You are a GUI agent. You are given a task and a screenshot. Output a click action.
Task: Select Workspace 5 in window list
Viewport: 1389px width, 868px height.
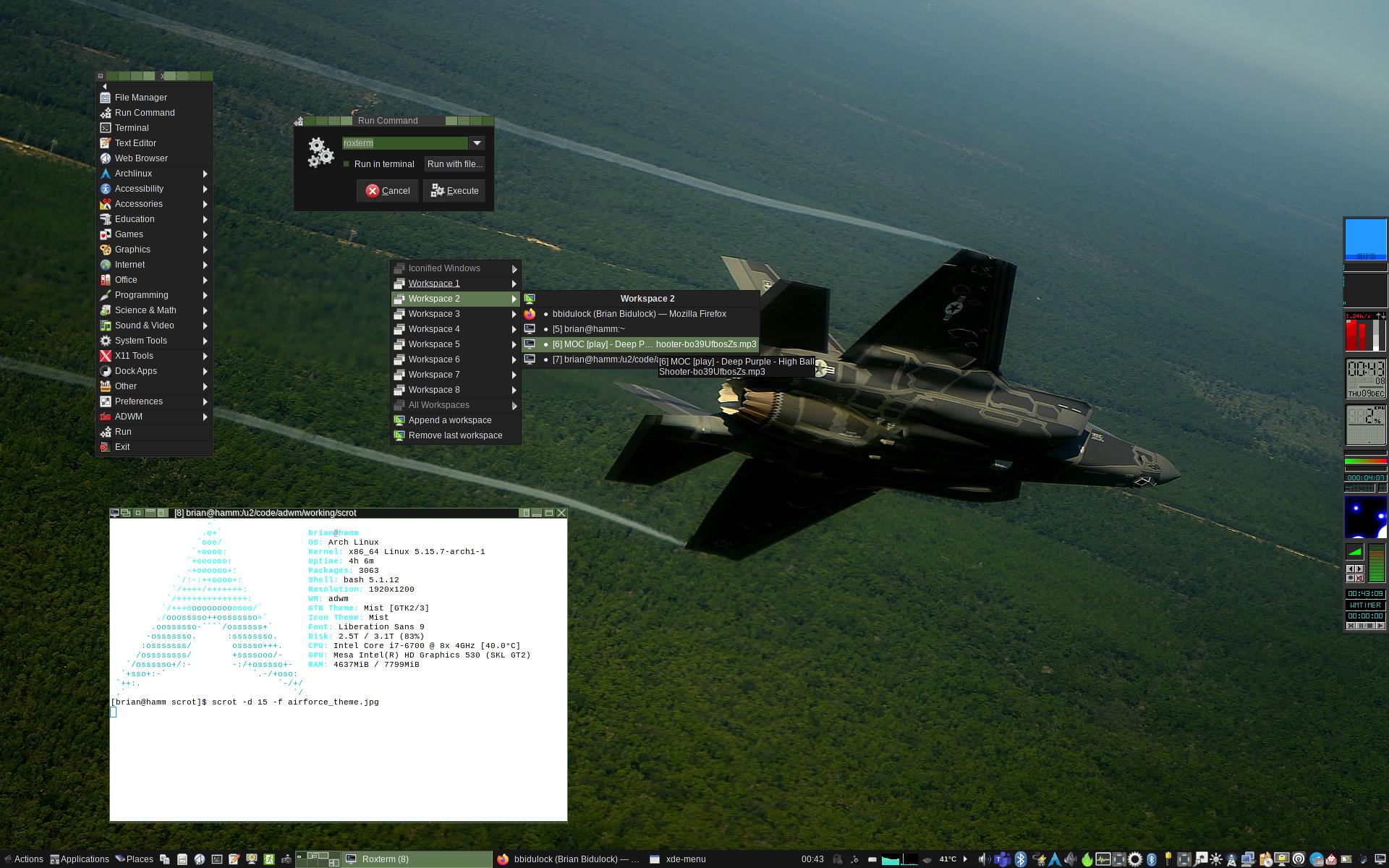tap(456, 344)
